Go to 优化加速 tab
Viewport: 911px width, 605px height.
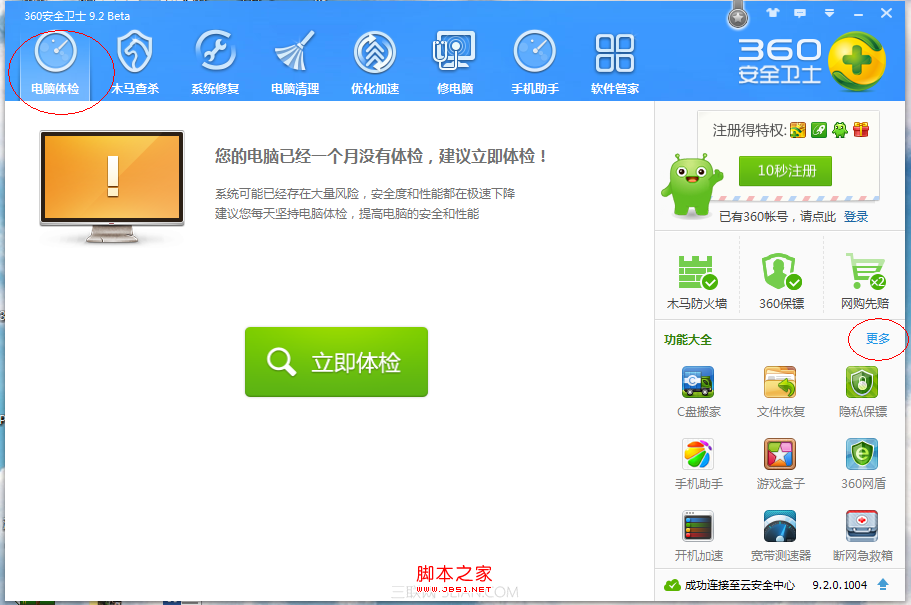point(375,64)
